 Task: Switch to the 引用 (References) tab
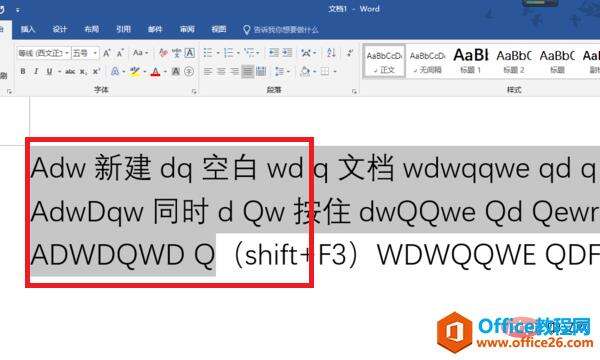click(x=123, y=29)
